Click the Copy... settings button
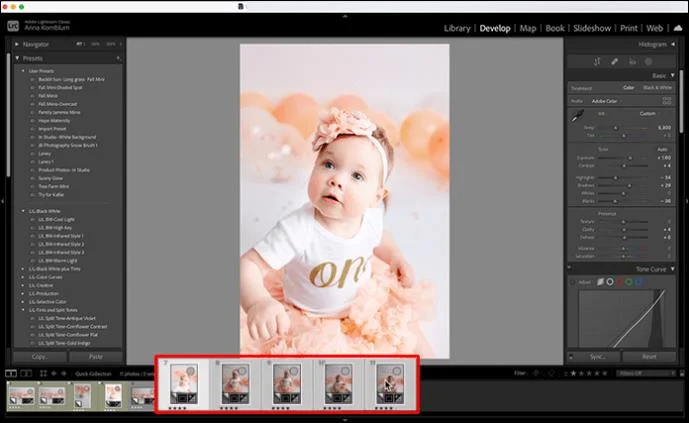 [x=40, y=356]
